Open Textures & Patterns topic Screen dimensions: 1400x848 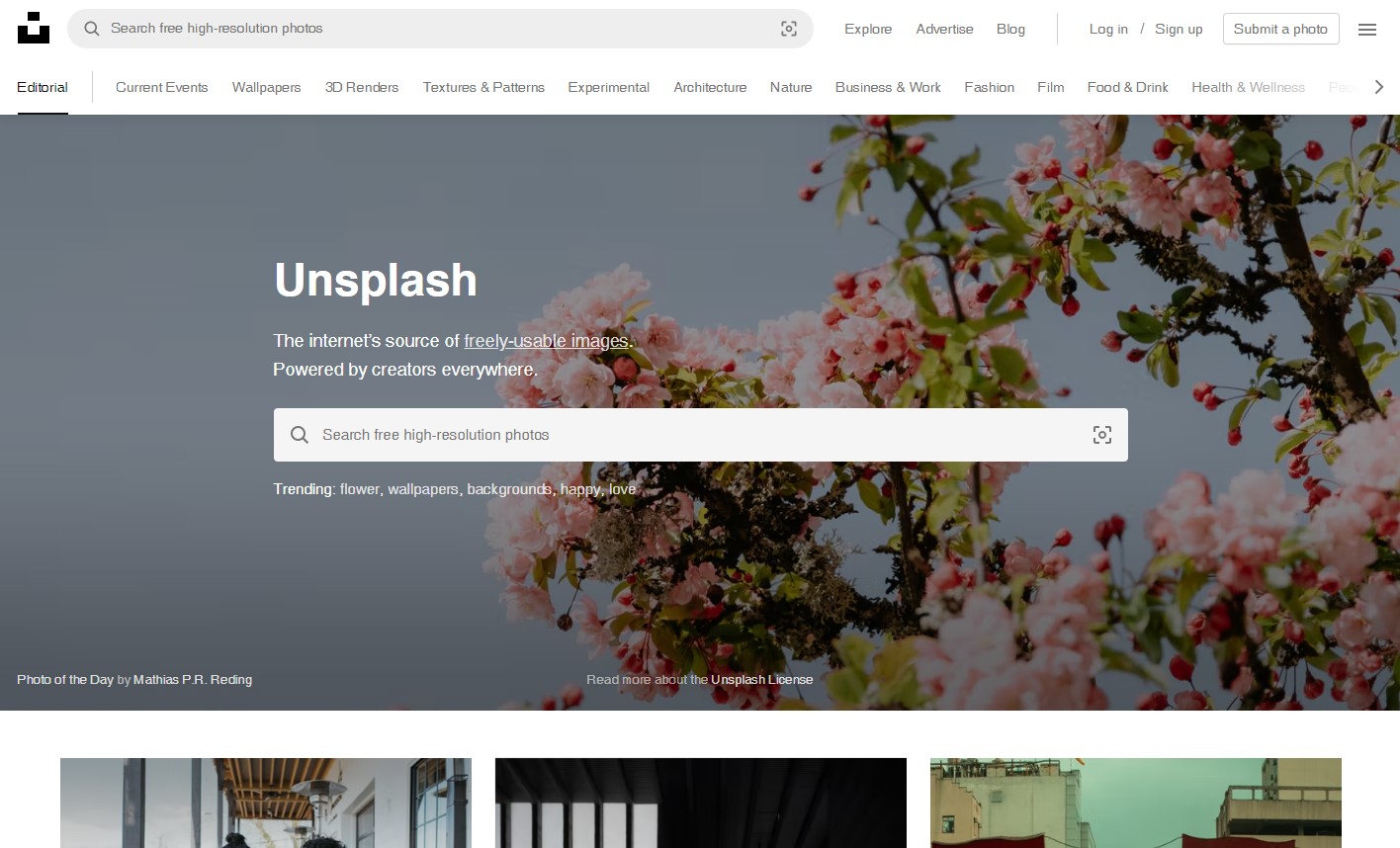coord(483,87)
